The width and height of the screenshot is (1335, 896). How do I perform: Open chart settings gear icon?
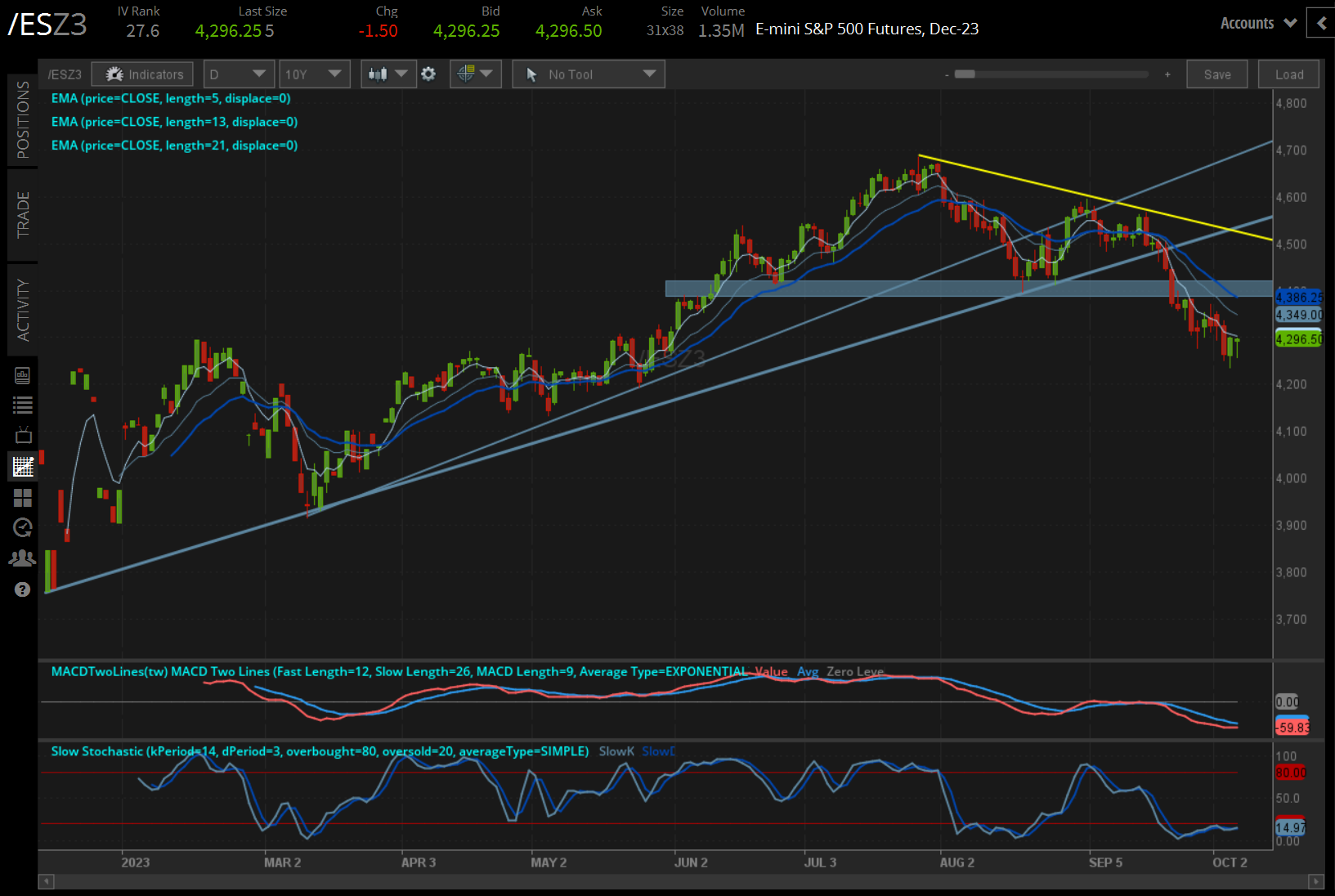coord(428,74)
